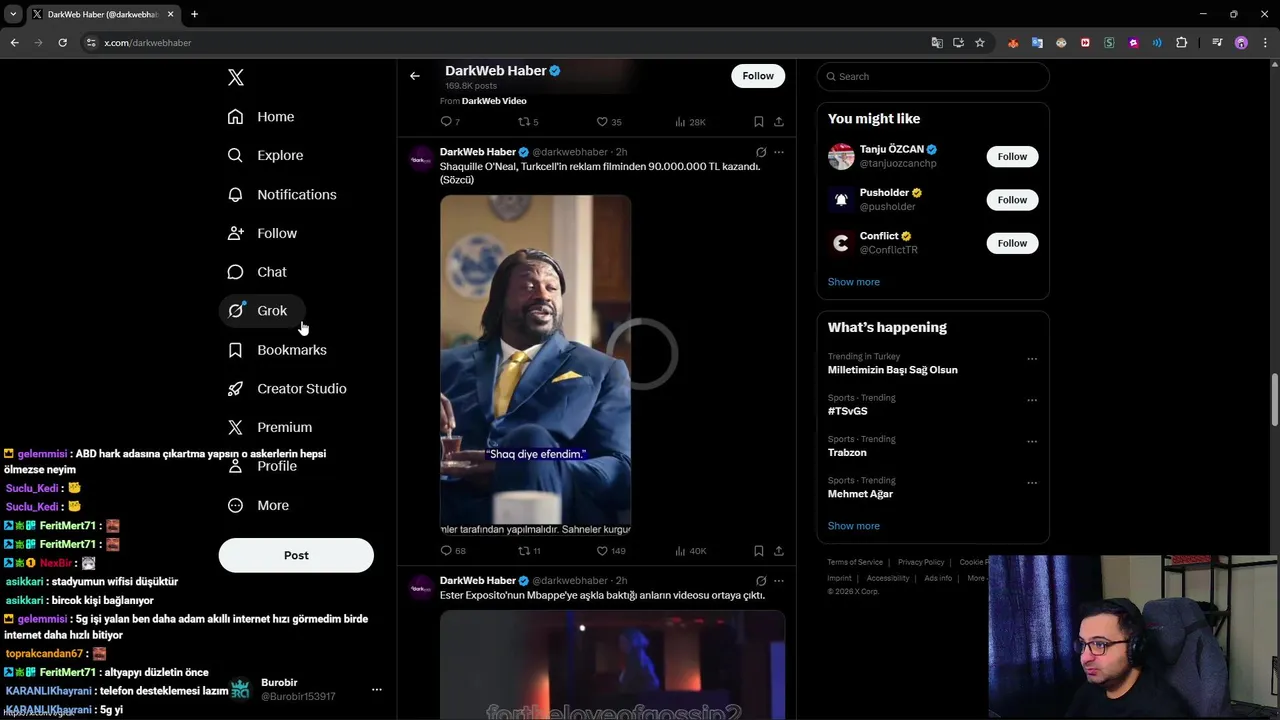Bookmark the Shaquille O'Neal post
1280x720 pixels.
(759, 551)
